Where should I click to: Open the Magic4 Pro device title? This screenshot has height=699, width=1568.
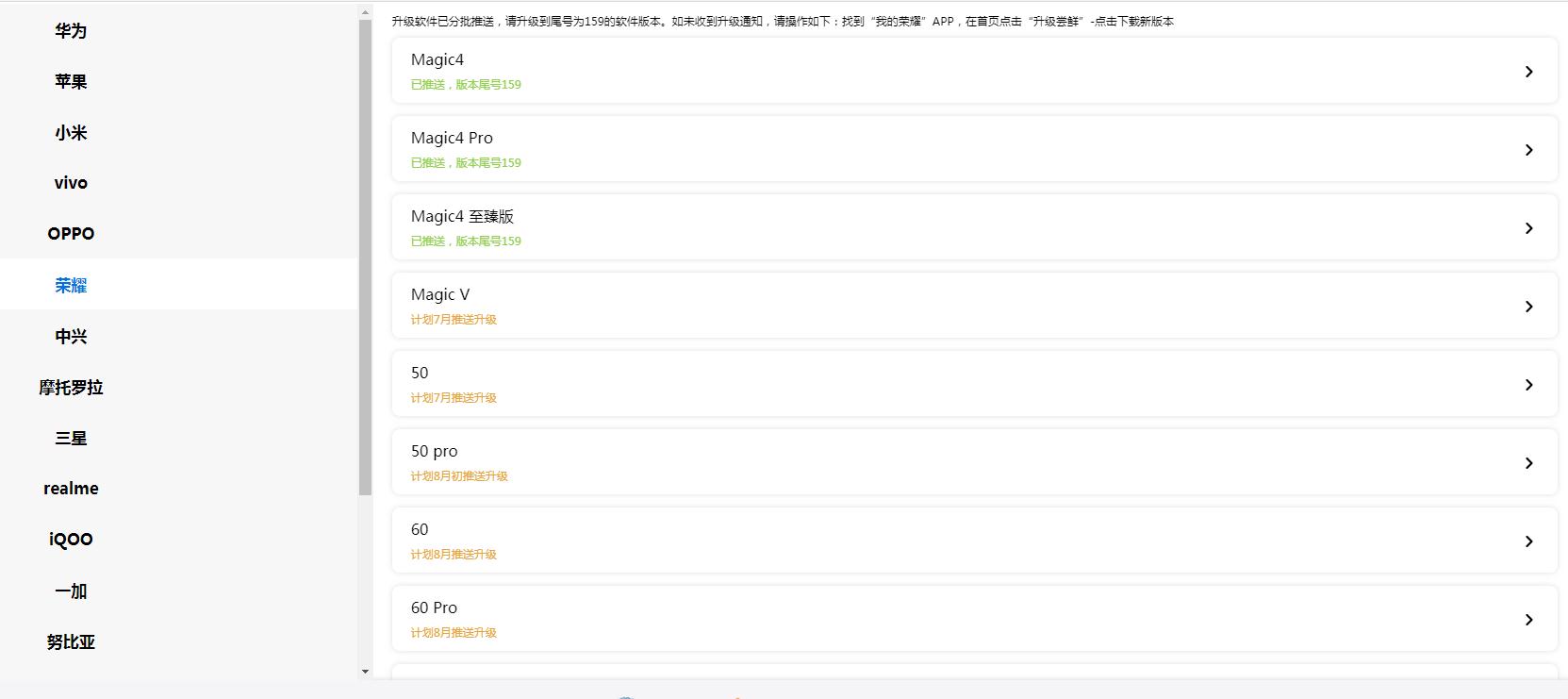pos(452,139)
